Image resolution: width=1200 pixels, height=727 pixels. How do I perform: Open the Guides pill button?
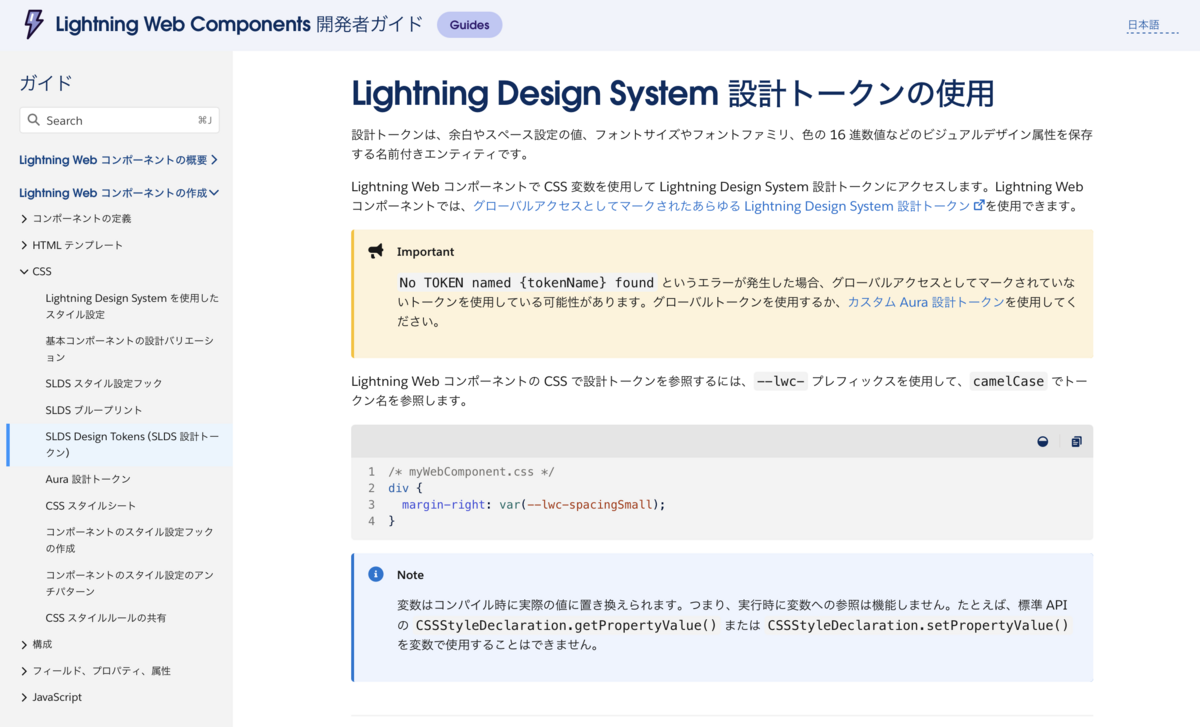tap(469, 25)
